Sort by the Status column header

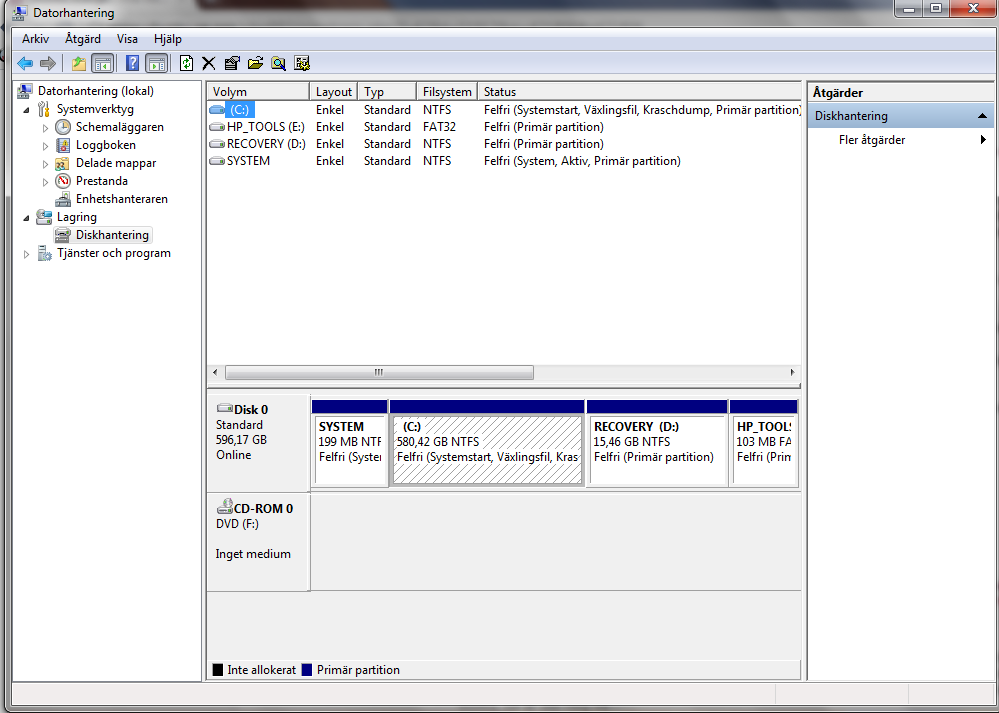pos(639,92)
